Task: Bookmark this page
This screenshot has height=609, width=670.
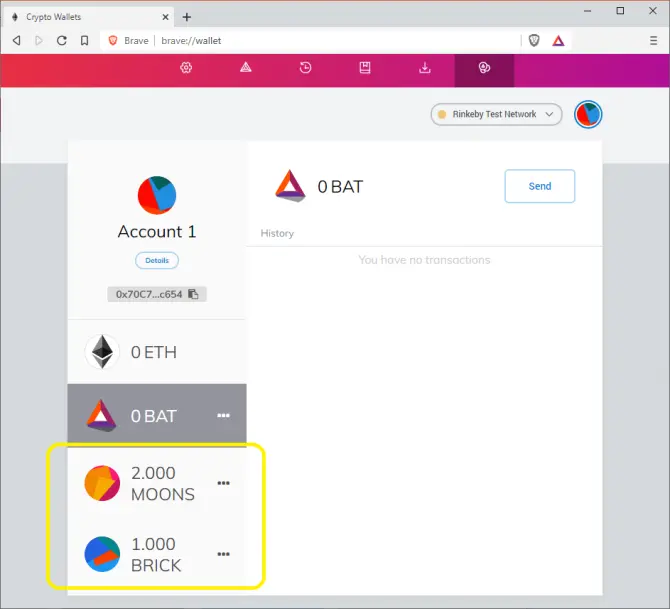Action: [x=85, y=41]
